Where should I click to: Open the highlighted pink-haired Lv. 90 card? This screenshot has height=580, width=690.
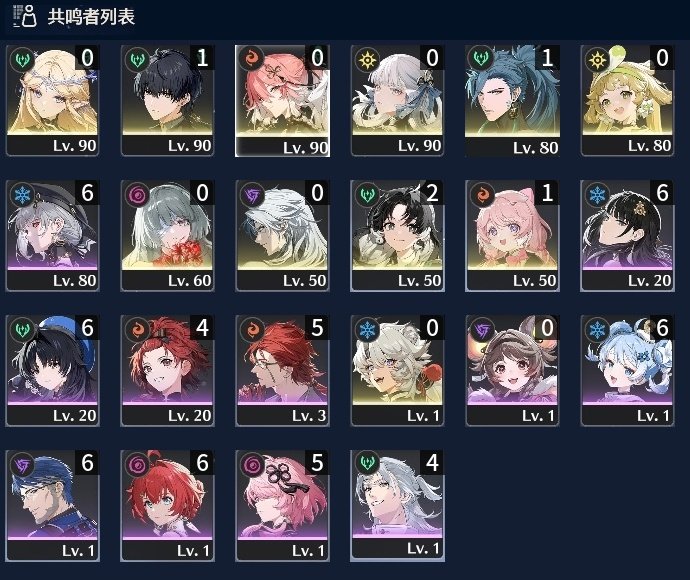tap(282, 101)
